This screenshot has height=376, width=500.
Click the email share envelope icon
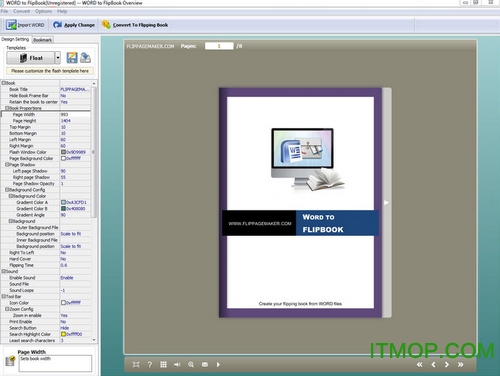coord(205,364)
